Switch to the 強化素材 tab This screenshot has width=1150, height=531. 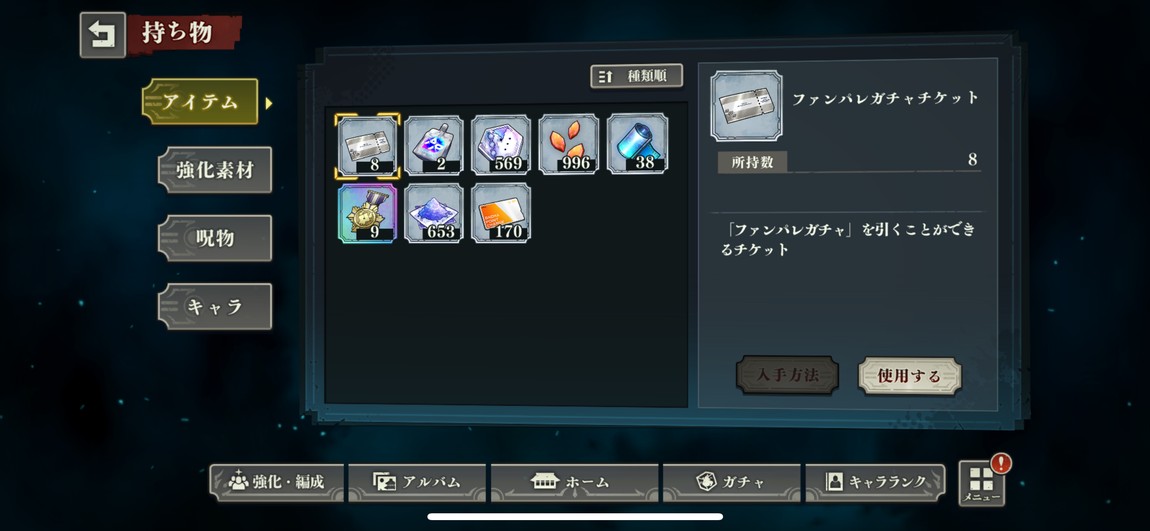pyautogui.click(x=215, y=170)
